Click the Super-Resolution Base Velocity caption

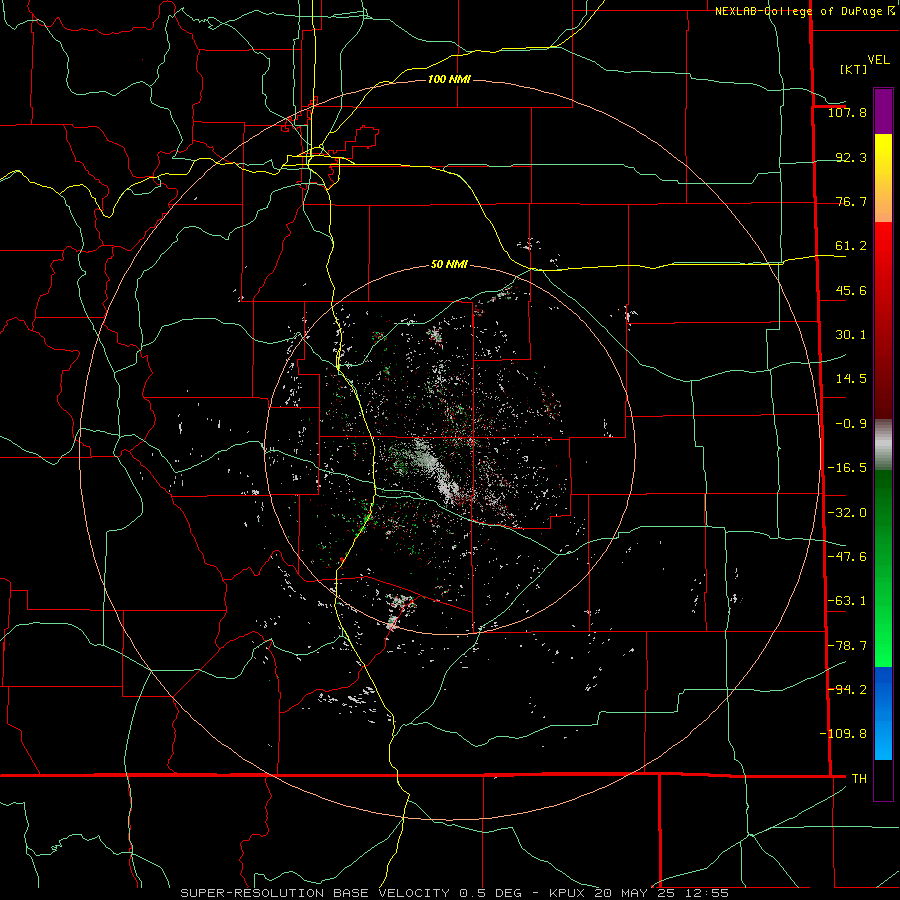tap(455, 893)
